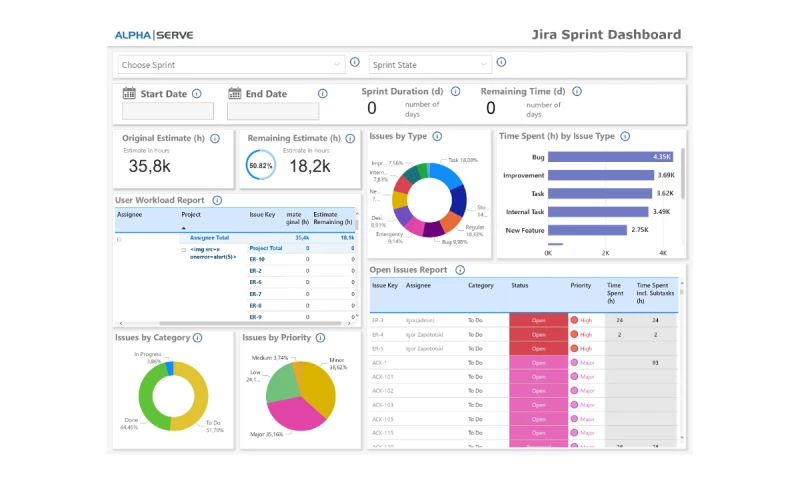Click the info icon beside Sprint State
Screen dimensions: 800x480
503,63
